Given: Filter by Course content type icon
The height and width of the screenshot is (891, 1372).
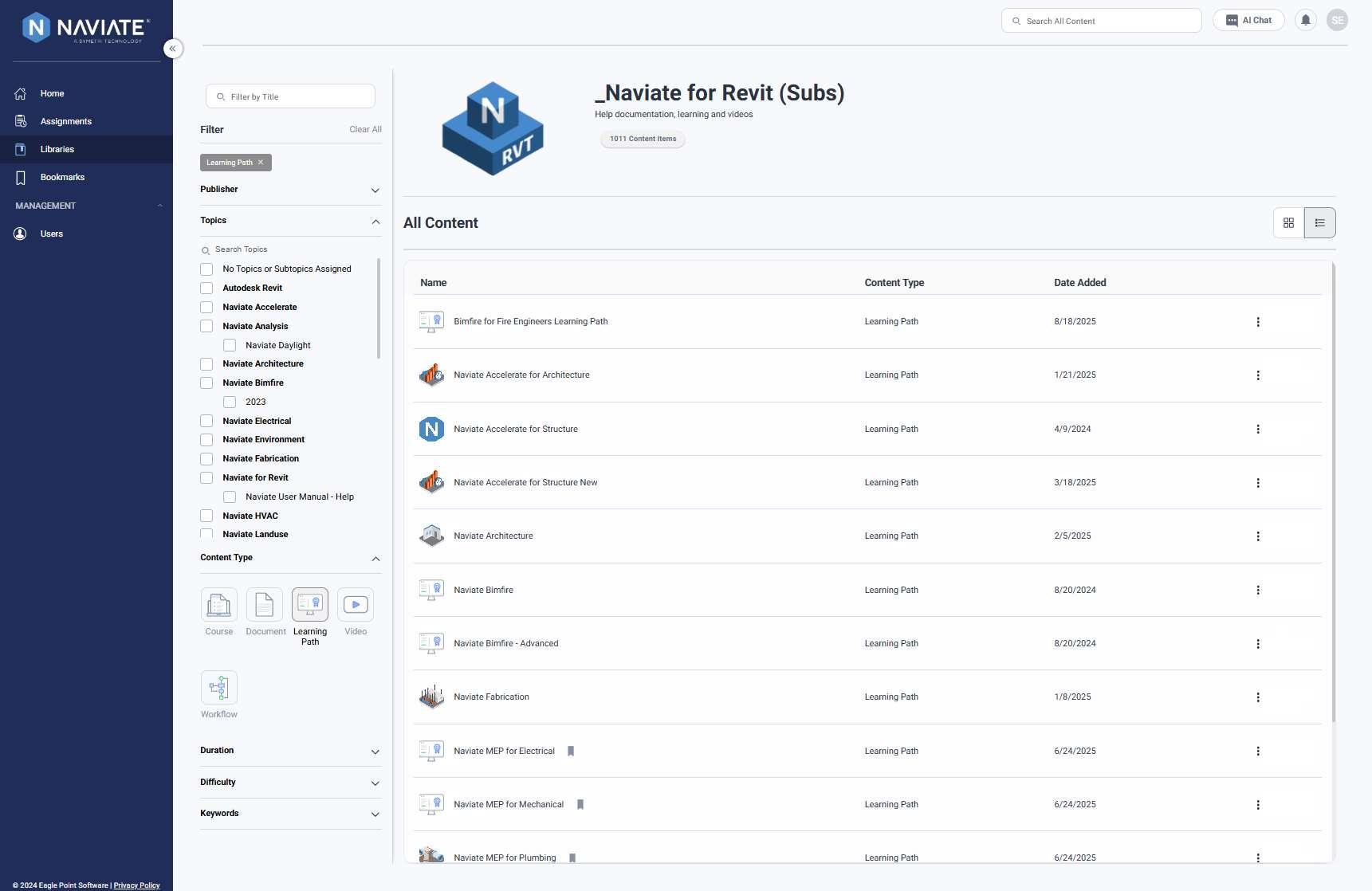Looking at the screenshot, I should (219, 605).
